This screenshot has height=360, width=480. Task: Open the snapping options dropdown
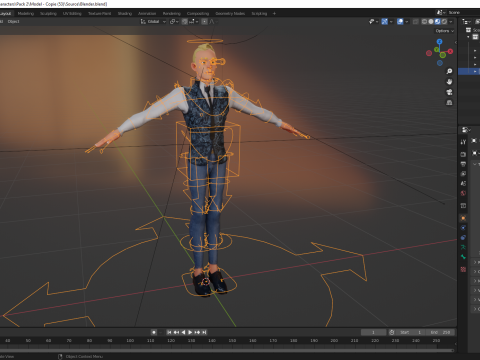click(x=194, y=21)
